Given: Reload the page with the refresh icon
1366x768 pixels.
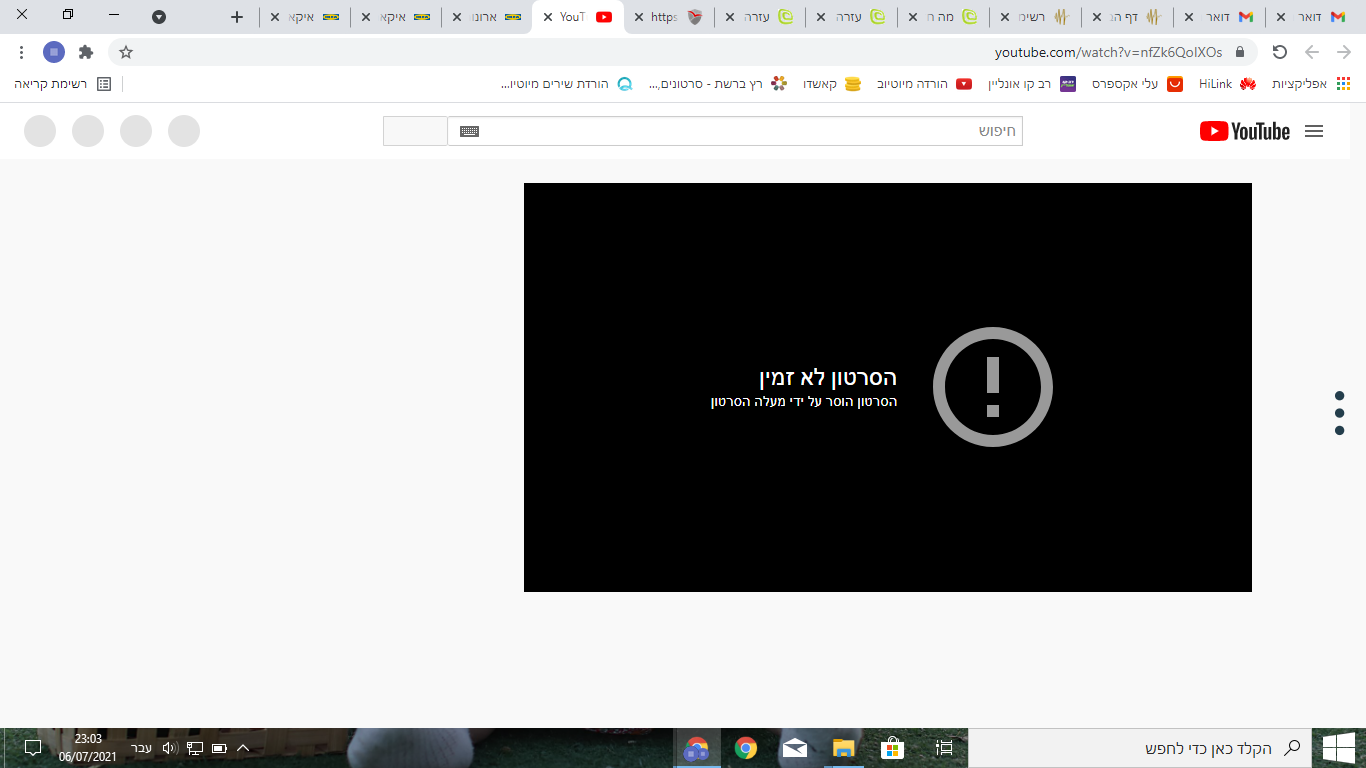Looking at the screenshot, I should pos(1280,52).
